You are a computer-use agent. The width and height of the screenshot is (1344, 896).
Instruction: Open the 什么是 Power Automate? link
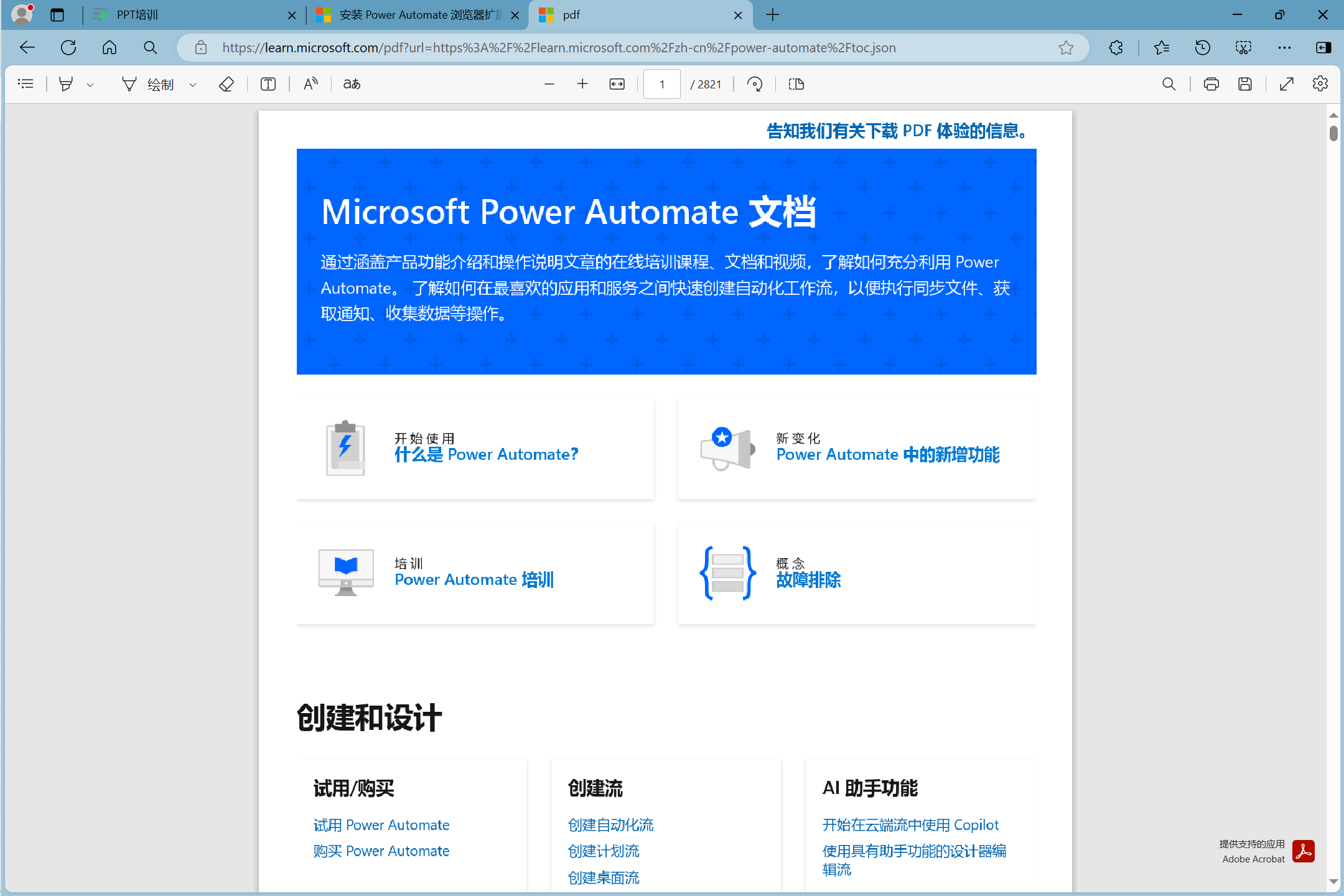[x=487, y=455]
